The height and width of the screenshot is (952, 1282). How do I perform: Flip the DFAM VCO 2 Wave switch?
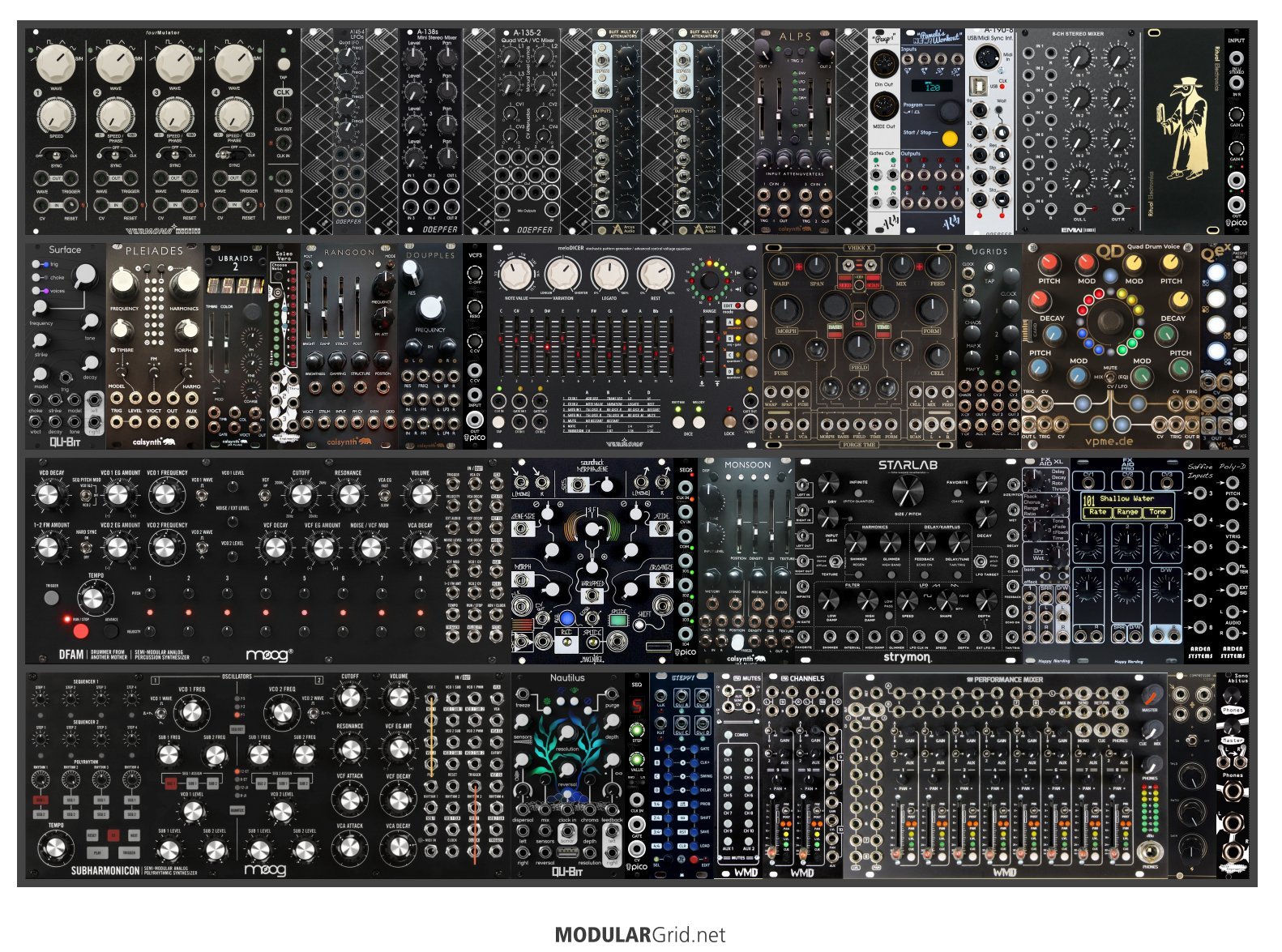pyautogui.click(x=201, y=549)
